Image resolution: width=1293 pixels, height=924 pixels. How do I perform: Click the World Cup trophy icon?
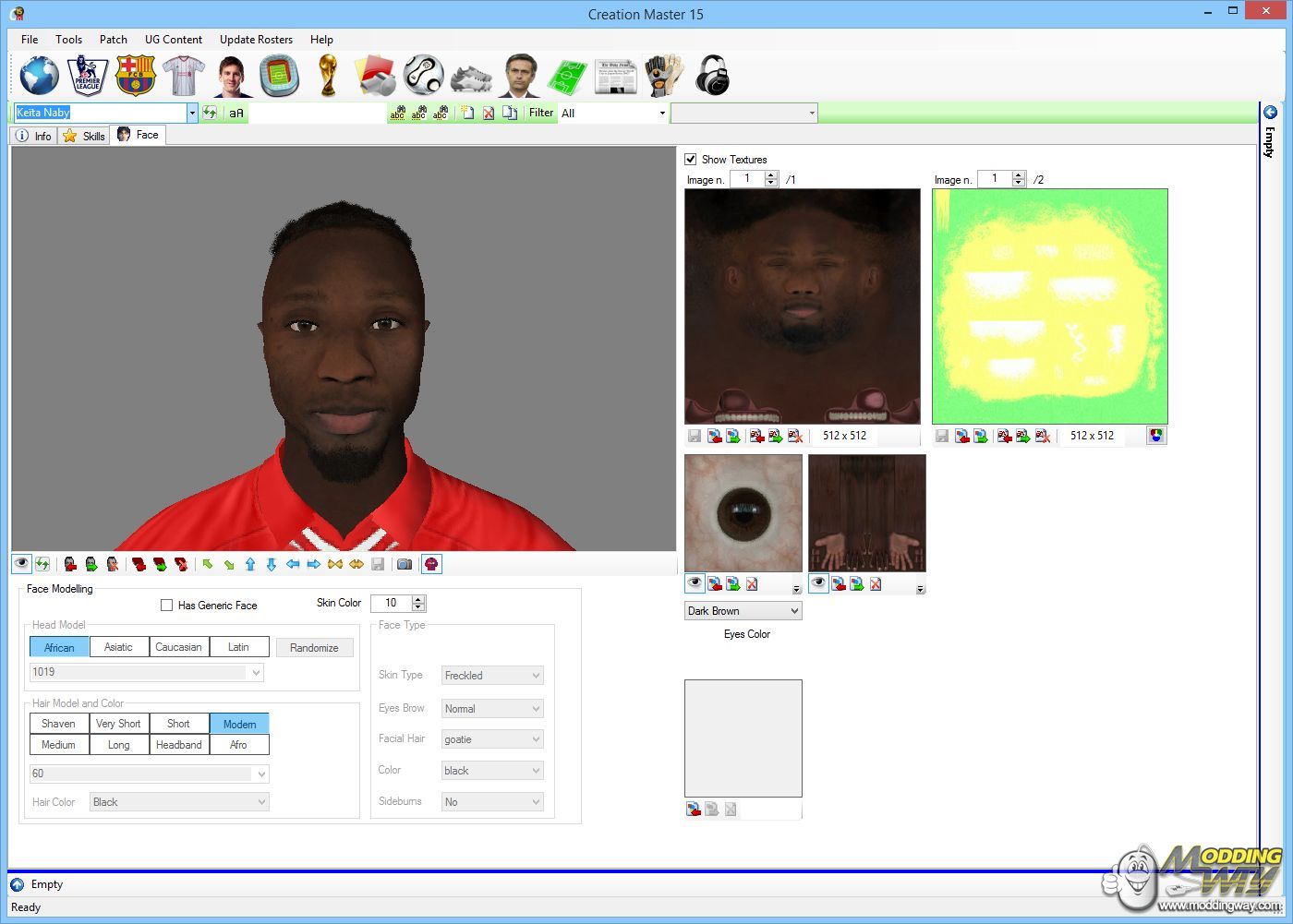point(327,76)
